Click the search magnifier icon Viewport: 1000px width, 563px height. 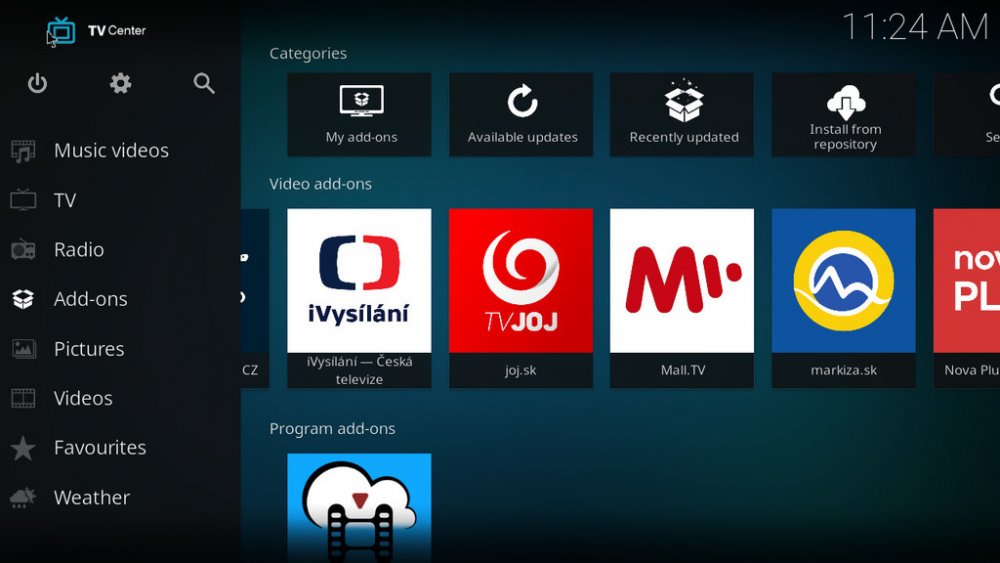[x=204, y=84]
